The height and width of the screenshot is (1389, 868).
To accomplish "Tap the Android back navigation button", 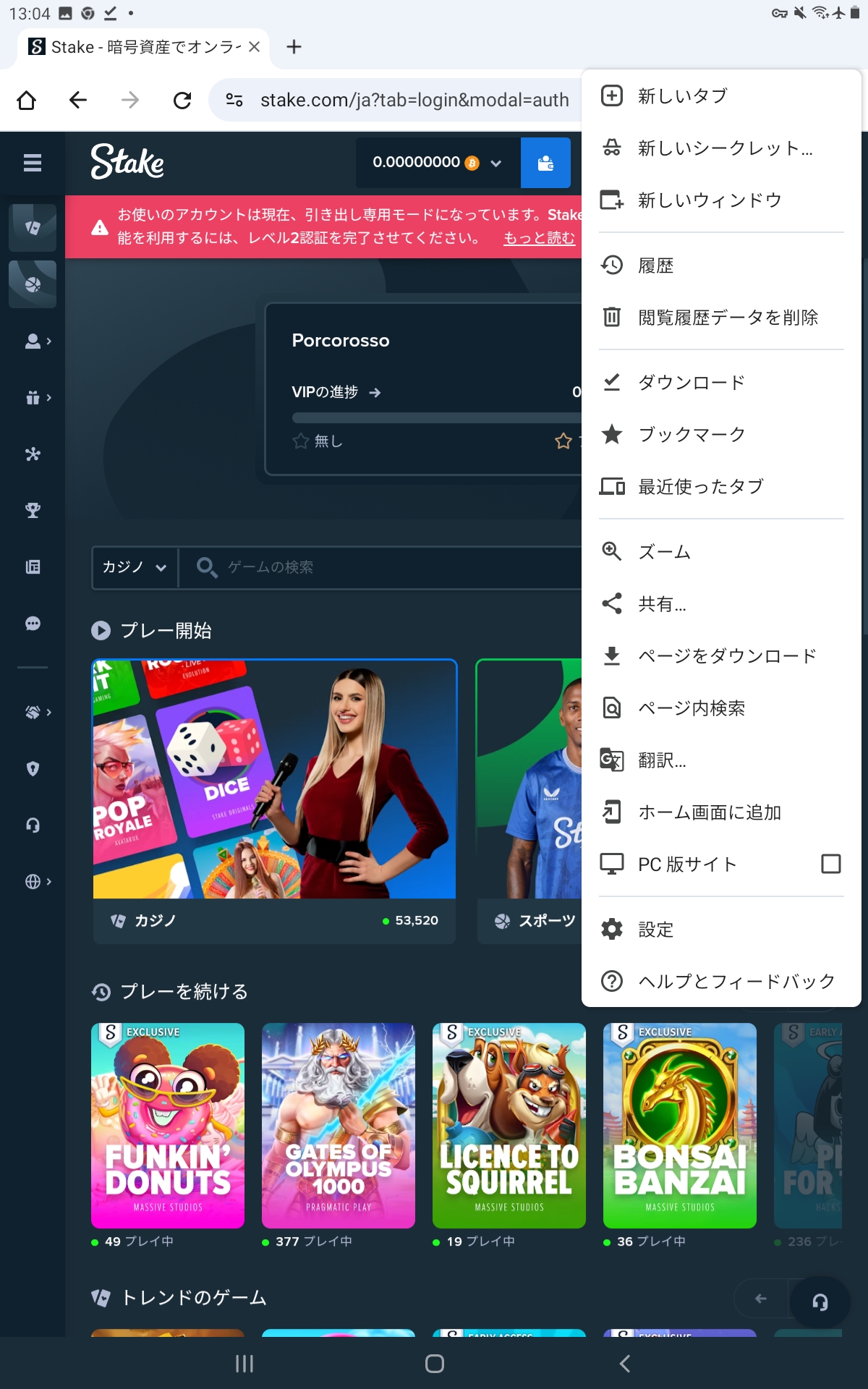I will (625, 1364).
